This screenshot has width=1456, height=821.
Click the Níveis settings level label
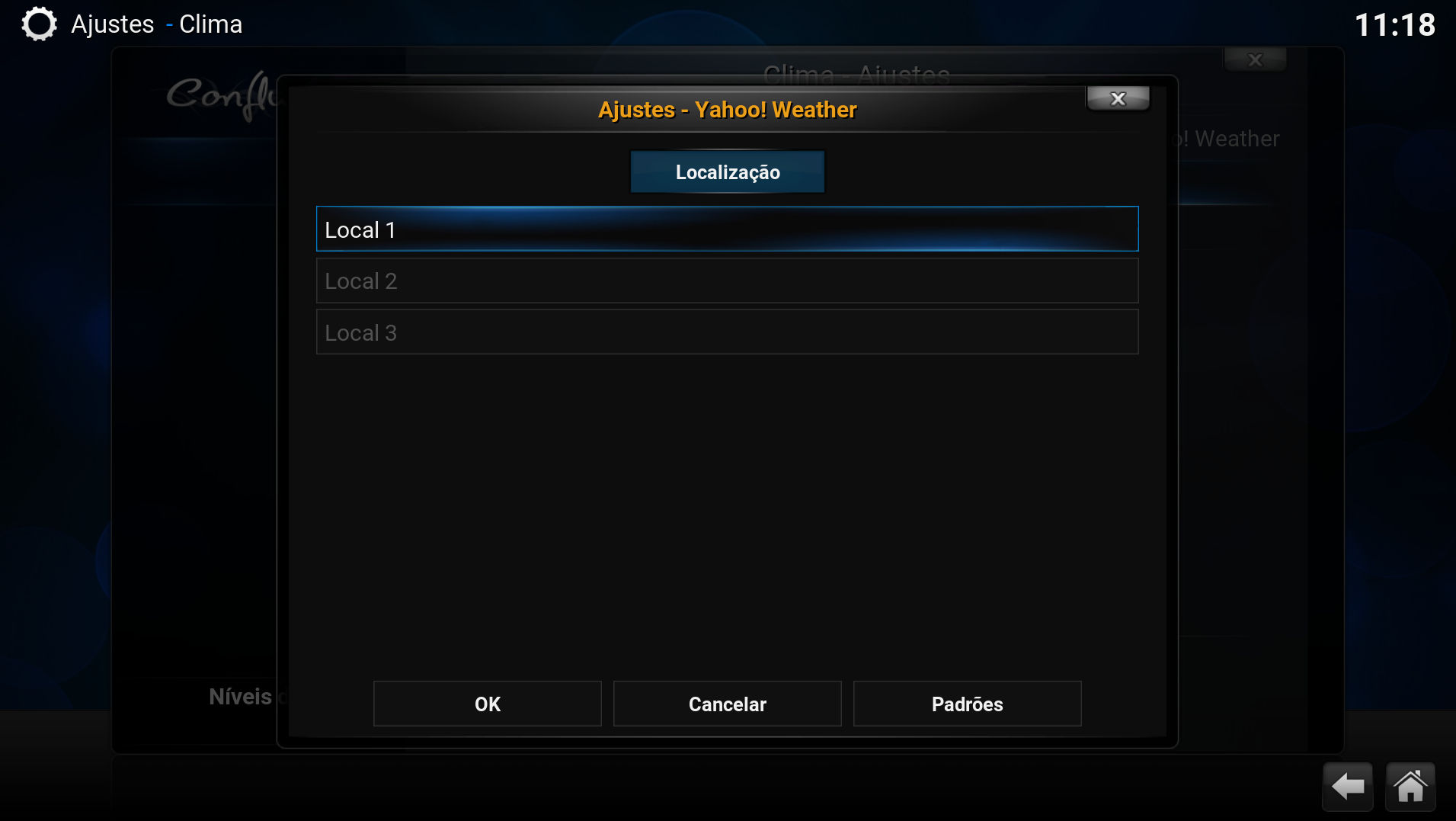pyautogui.click(x=241, y=696)
